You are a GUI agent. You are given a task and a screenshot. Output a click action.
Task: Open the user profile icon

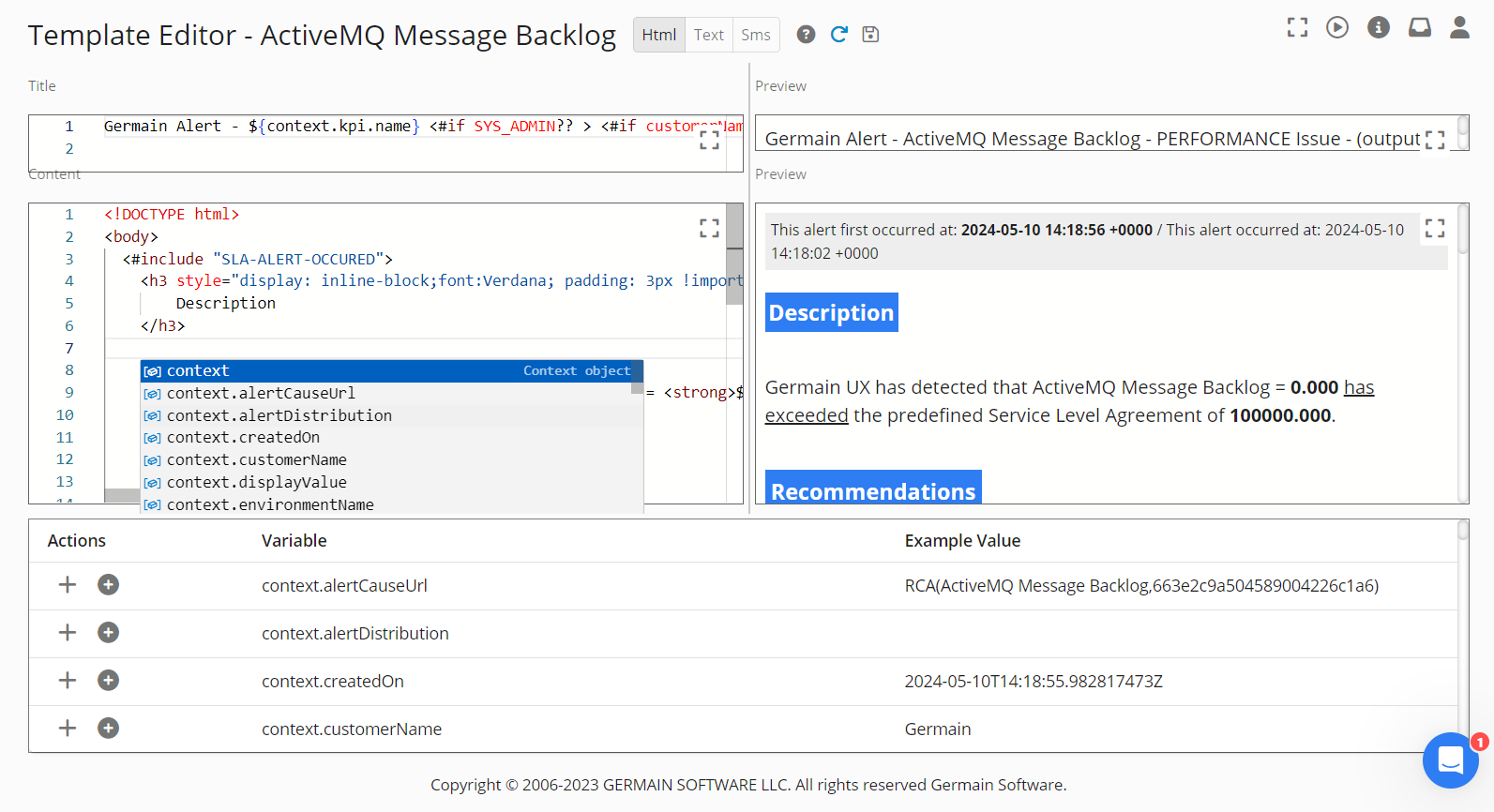[1459, 28]
